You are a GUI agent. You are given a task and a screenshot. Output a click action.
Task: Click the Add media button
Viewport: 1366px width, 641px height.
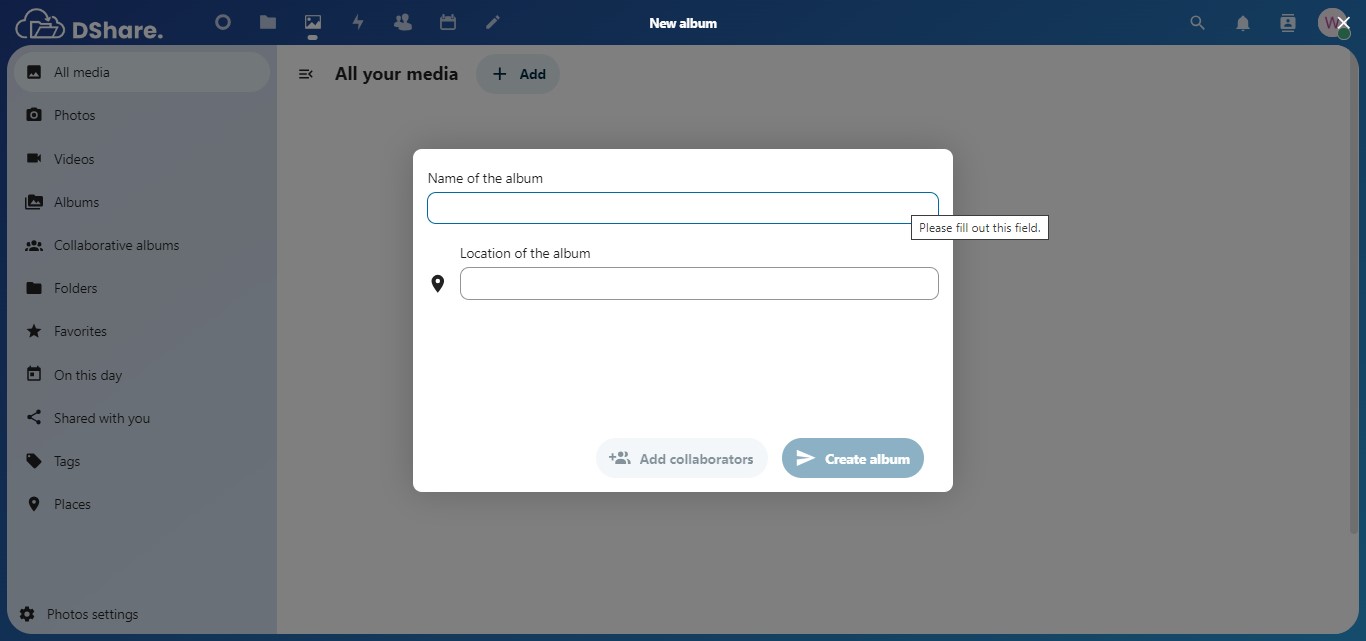(x=518, y=74)
